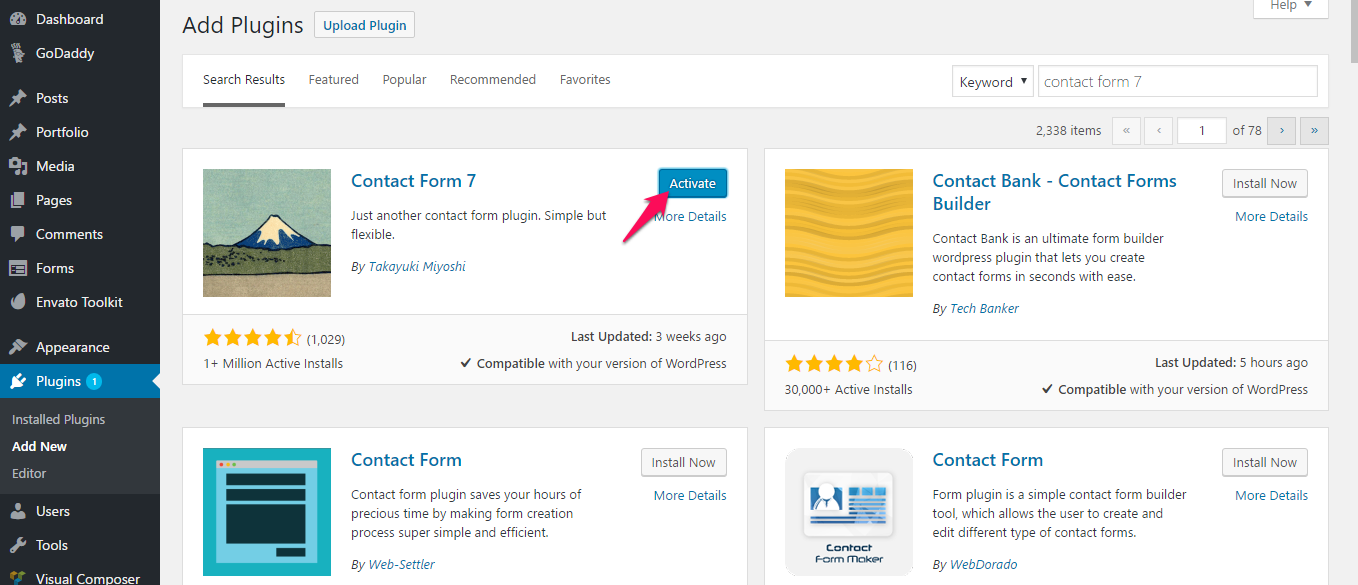Click the Posts pushpin icon
Image resolution: width=1358 pixels, height=585 pixels.
coord(17,98)
